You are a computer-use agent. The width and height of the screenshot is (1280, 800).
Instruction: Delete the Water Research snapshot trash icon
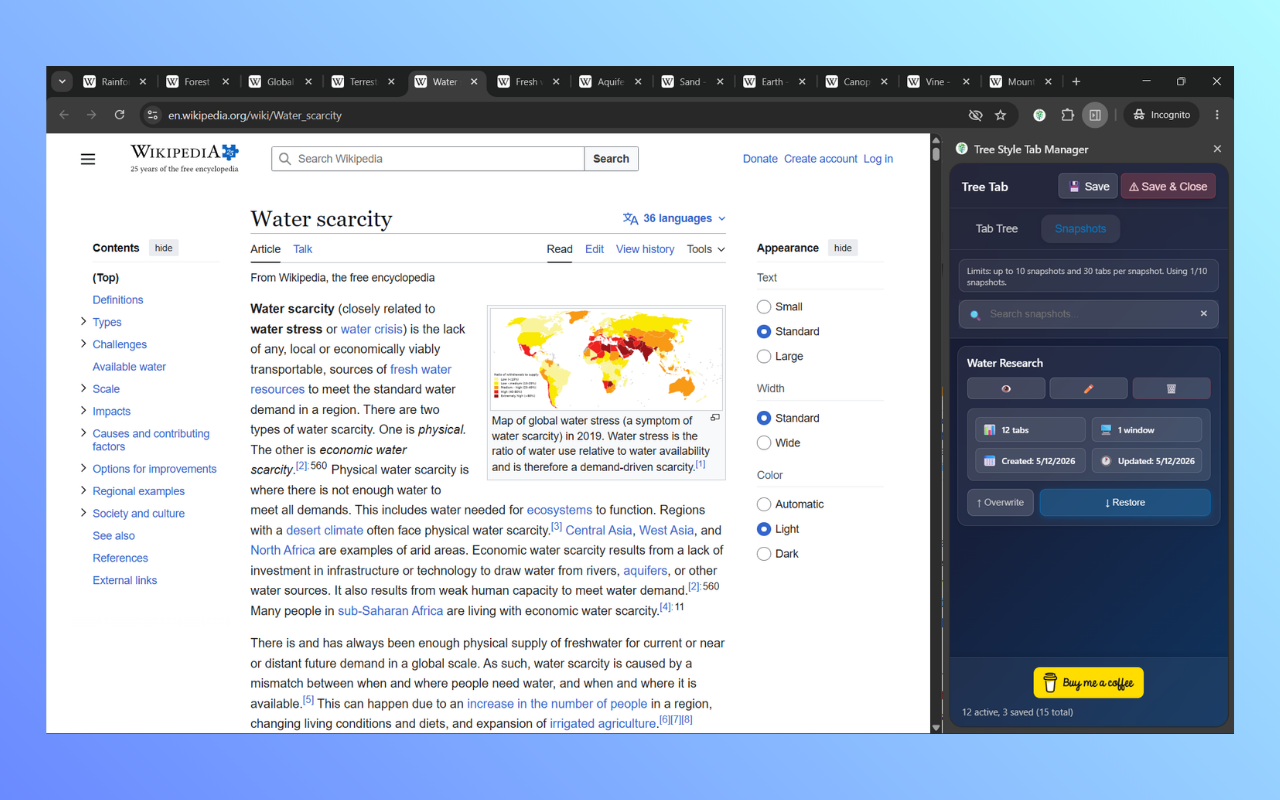1171,388
